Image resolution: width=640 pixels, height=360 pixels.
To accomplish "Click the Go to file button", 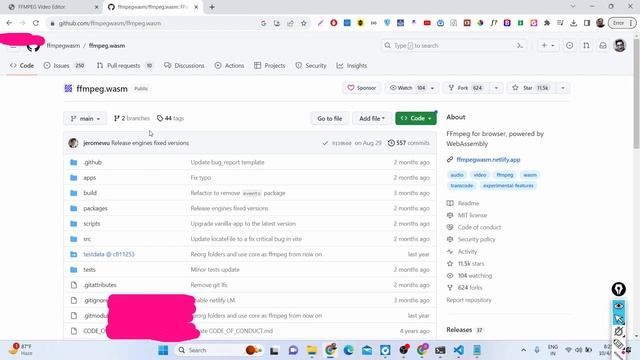I will click(329, 118).
